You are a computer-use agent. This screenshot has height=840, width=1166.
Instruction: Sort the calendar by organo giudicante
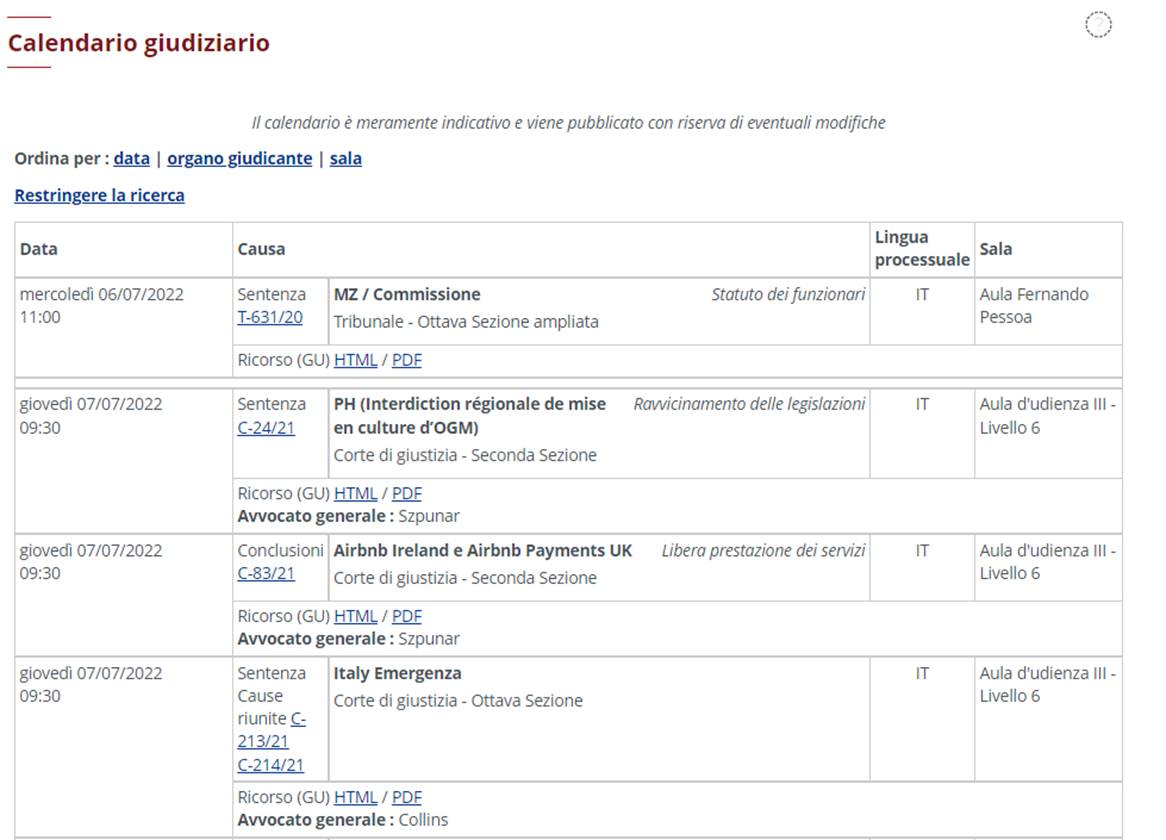pos(239,158)
